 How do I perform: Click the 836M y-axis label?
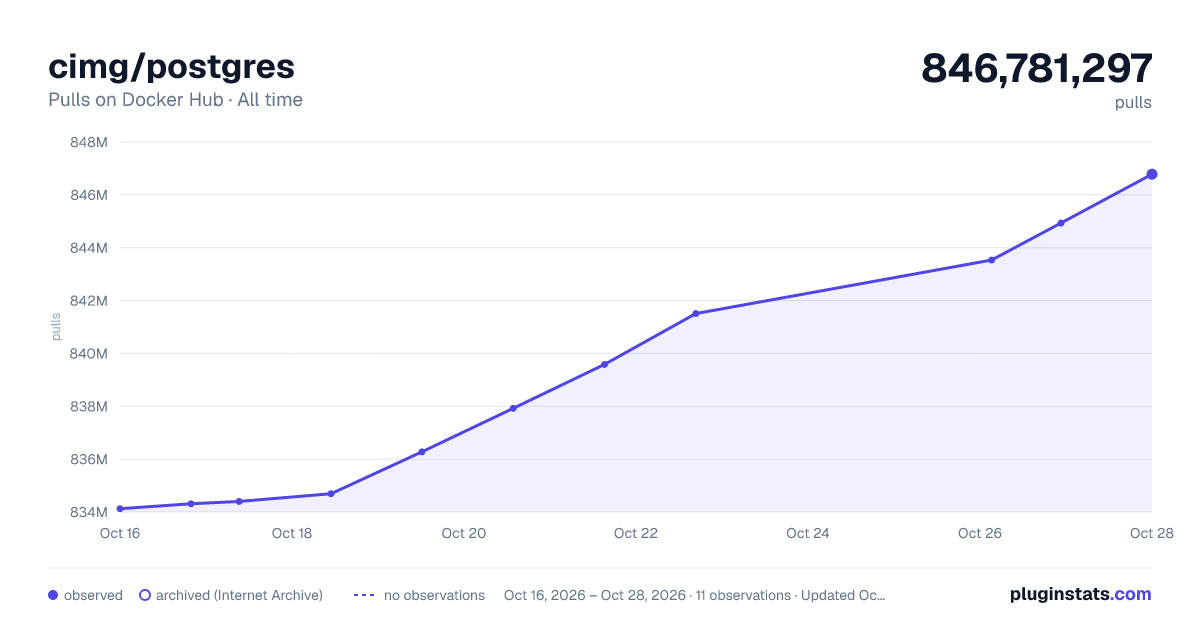(89, 460)
